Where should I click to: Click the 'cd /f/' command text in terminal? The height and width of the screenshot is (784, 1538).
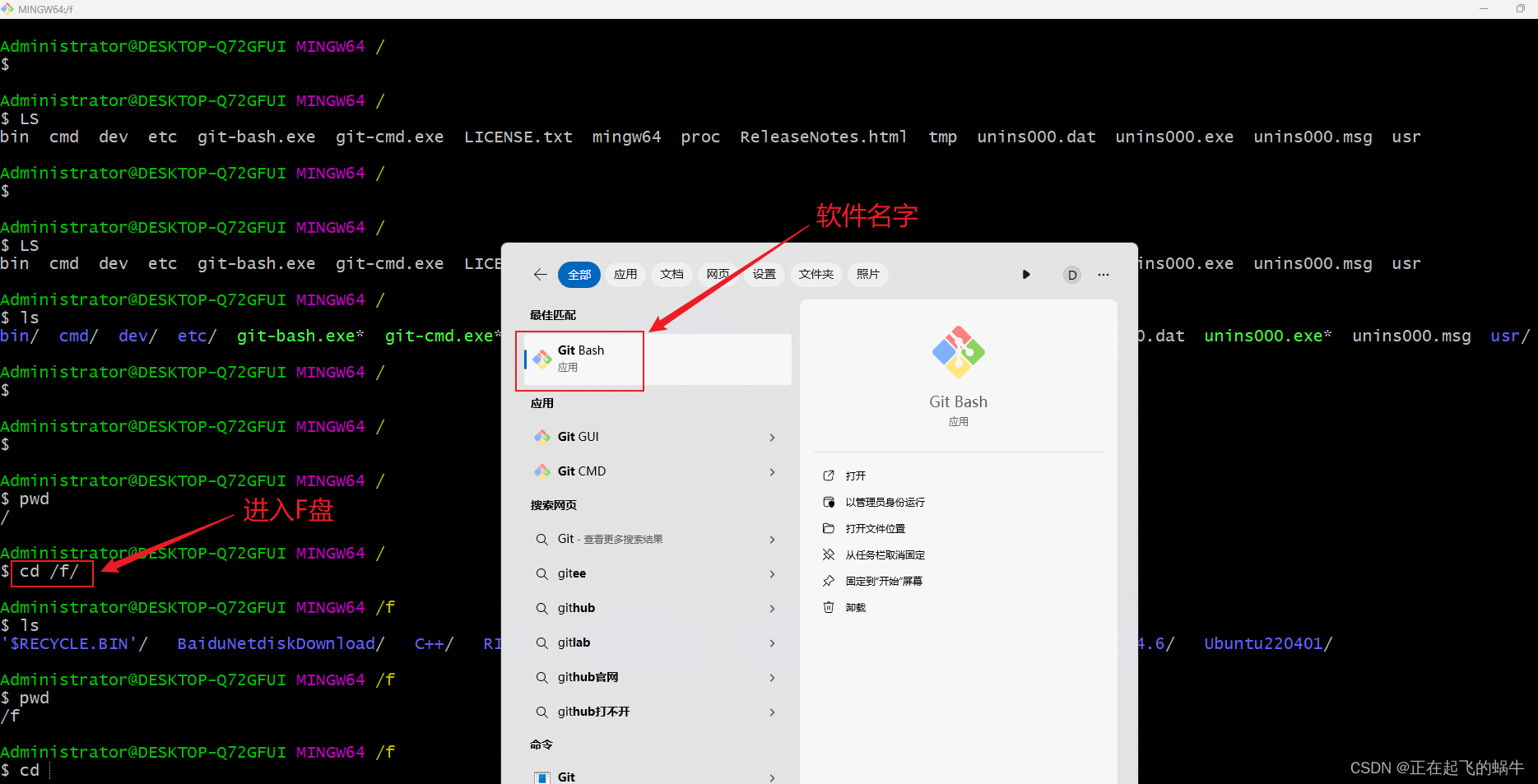(49, 572)
